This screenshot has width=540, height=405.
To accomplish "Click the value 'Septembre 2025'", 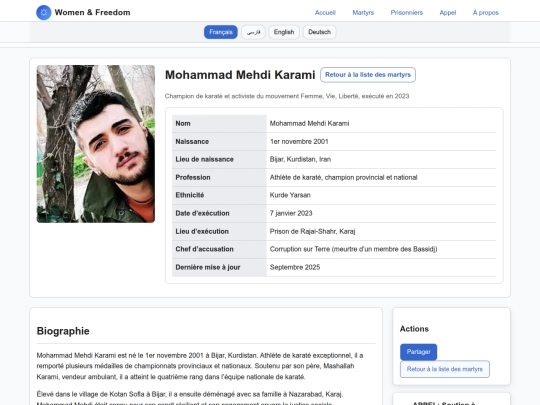I will [x=295, y=267].
